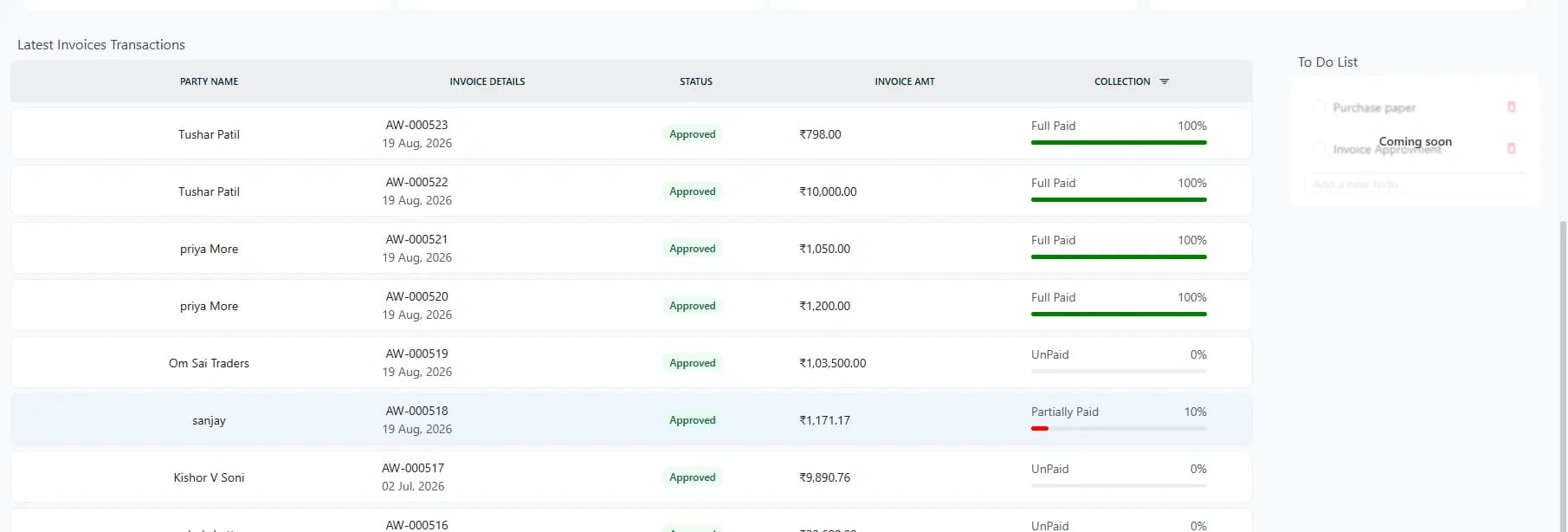Click the ₹1,03,500.00 invoice amount
Image resolution: width=1568 pixels, height=532 pixels.
(832, 363)
